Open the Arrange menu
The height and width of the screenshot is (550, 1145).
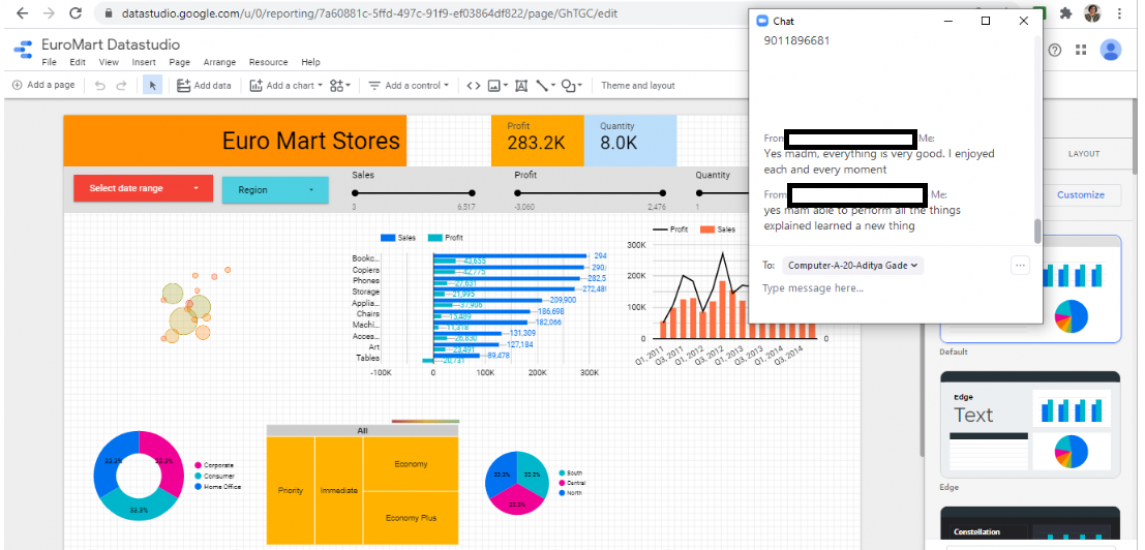pyautogui.click(x=220, y=62)
